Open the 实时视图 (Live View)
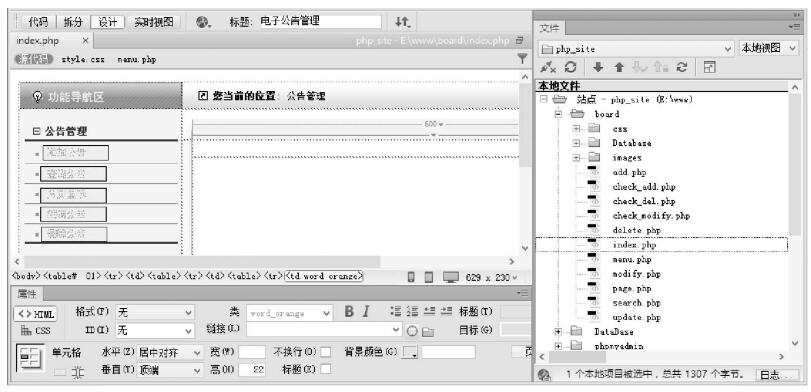 pos(153,22)
